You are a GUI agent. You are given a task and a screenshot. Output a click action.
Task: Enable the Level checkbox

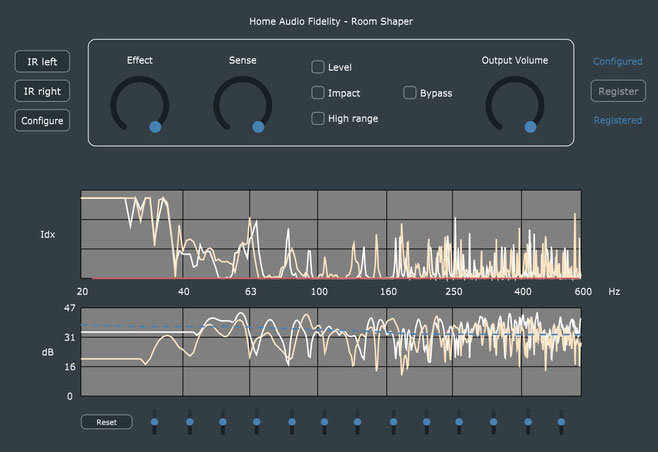318,67
